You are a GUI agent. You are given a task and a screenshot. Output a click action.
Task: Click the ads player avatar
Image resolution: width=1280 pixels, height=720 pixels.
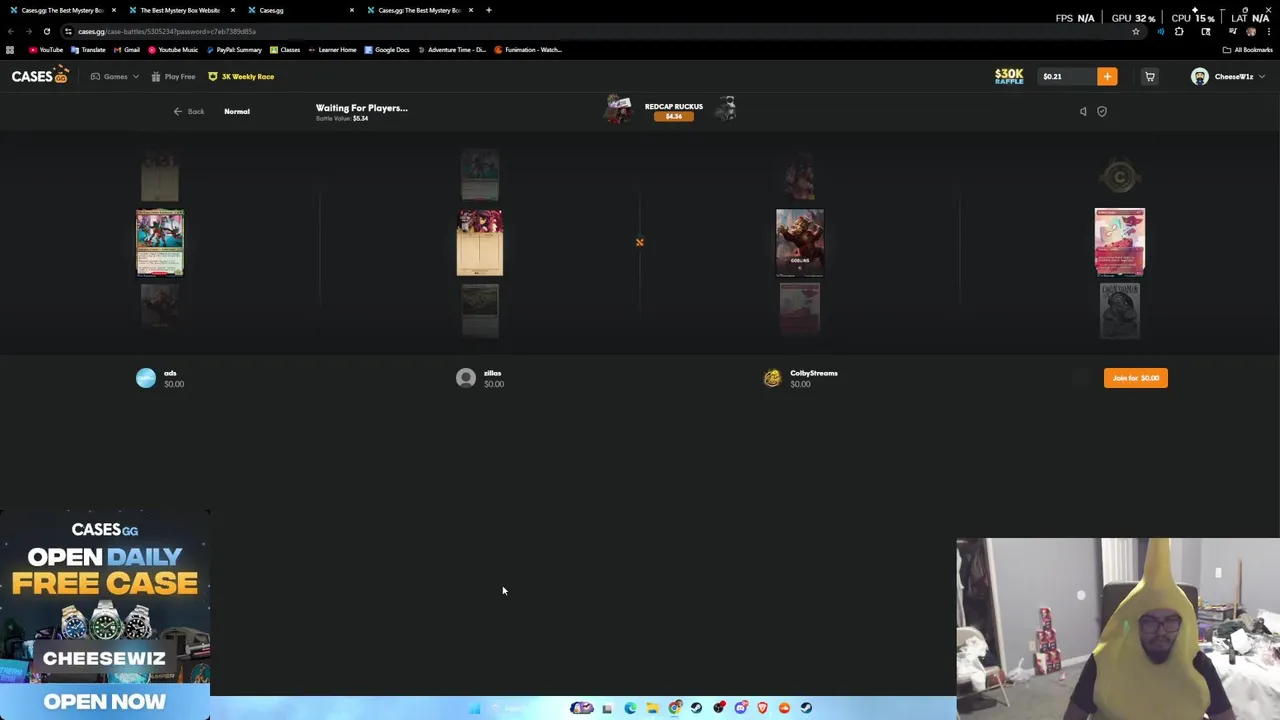[x=146, y=378]
